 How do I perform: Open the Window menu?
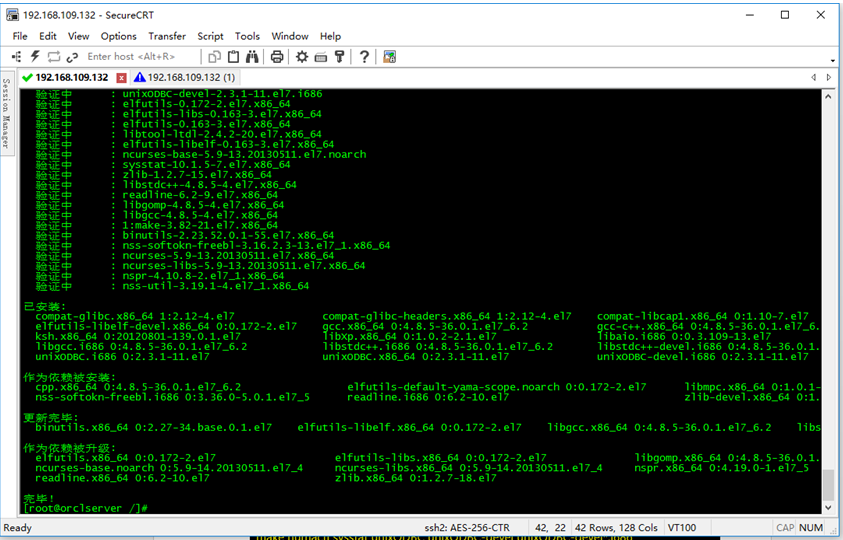pyautogui.click(x=290, y=36)
